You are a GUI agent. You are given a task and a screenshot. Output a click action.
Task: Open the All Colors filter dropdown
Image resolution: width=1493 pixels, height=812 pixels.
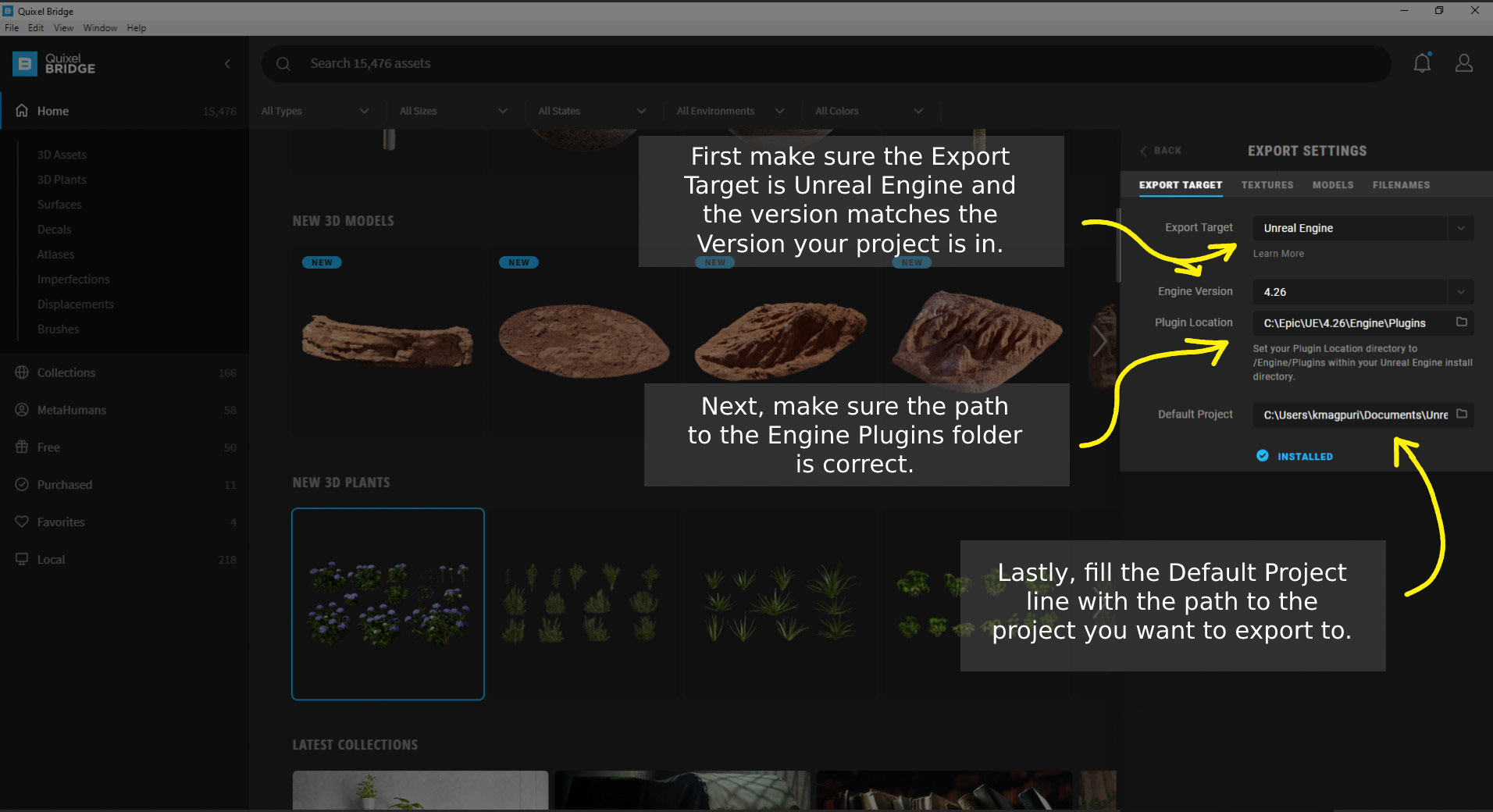[869, 111]
